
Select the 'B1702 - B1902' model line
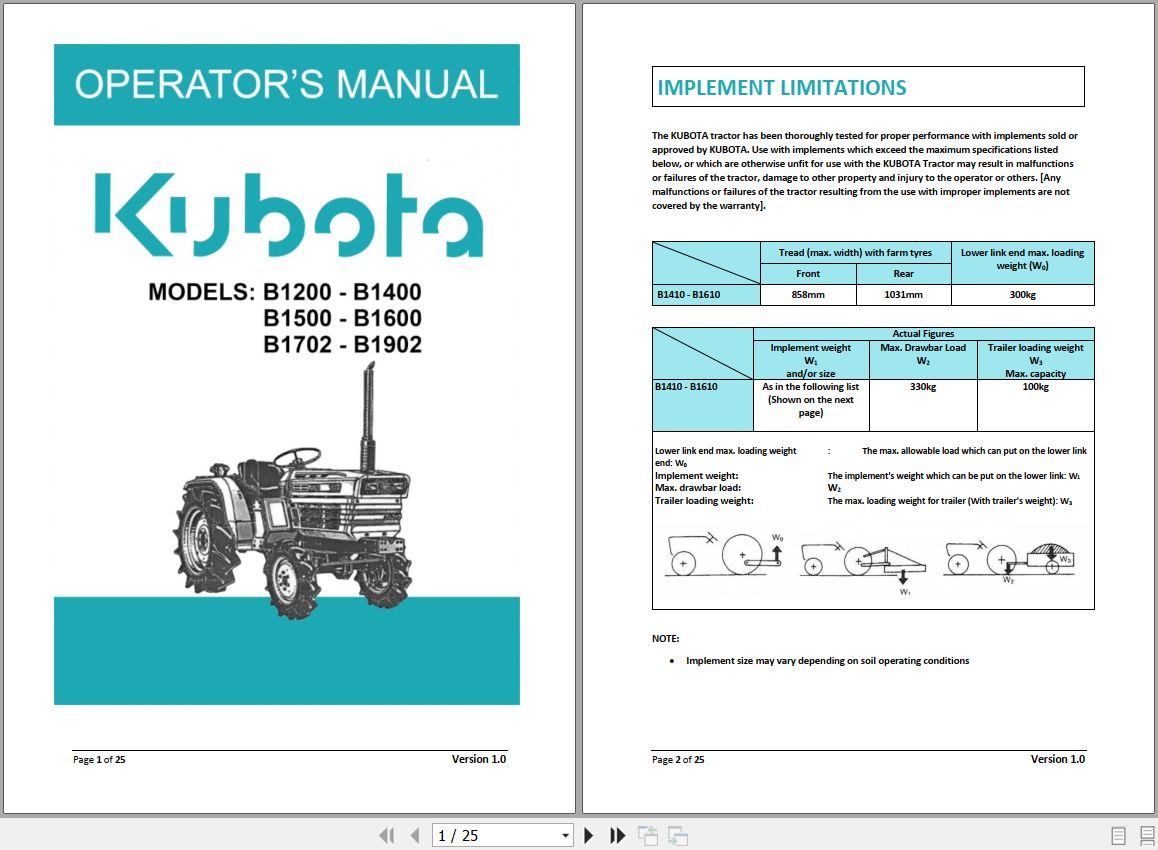click(343, 344)
